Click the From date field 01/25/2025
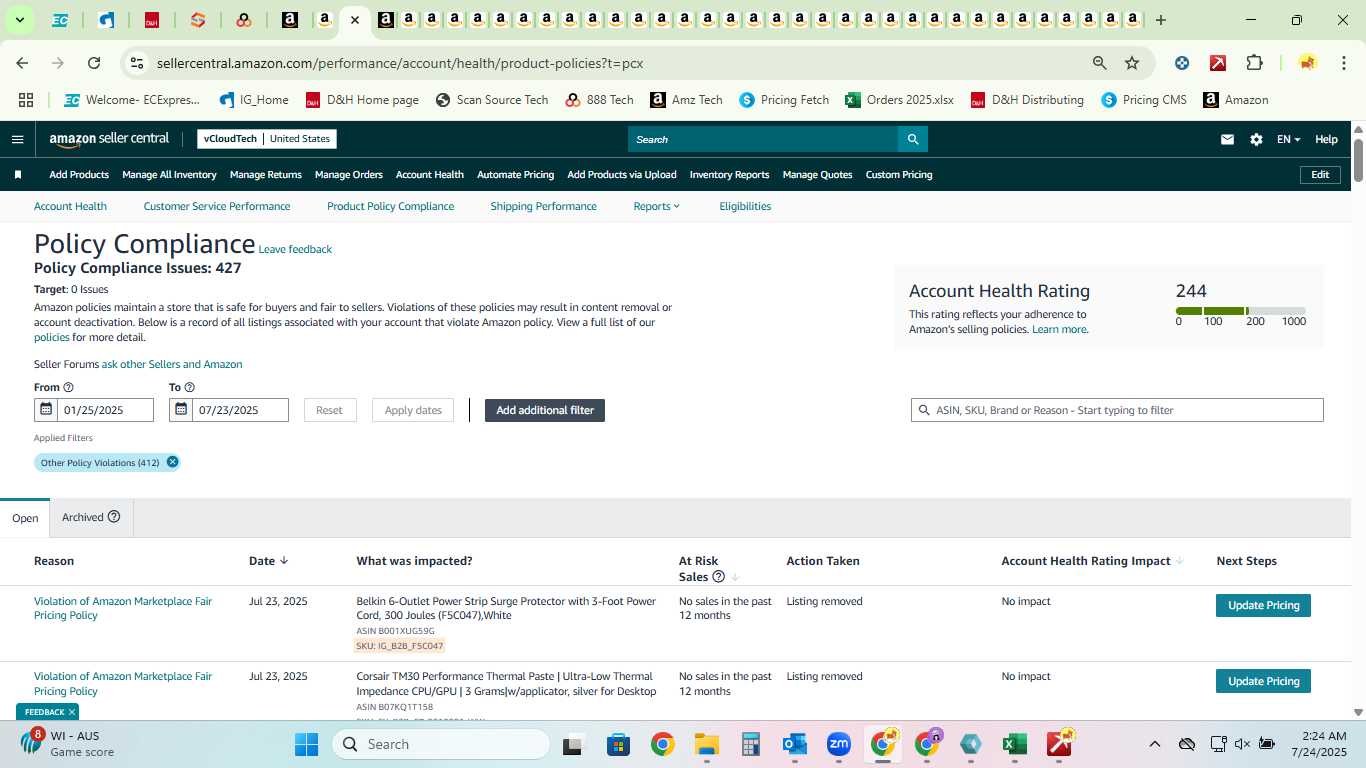Image resolution: width=1366 pixels, height=768 pixels. (x=105, y=410)
